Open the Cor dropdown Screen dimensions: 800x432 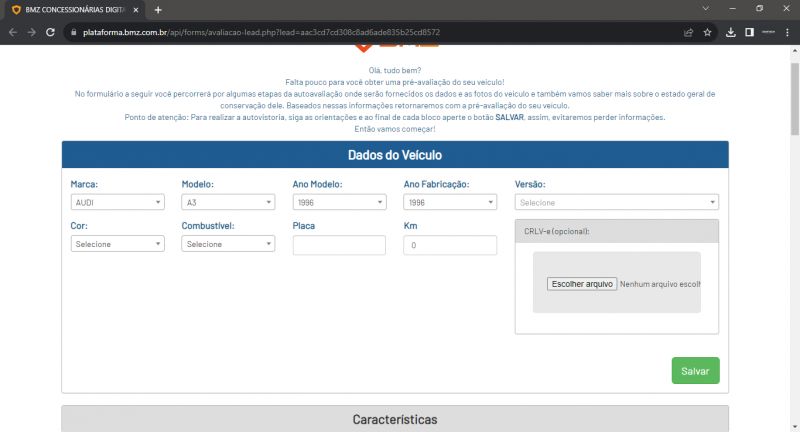tap(117, 244)
